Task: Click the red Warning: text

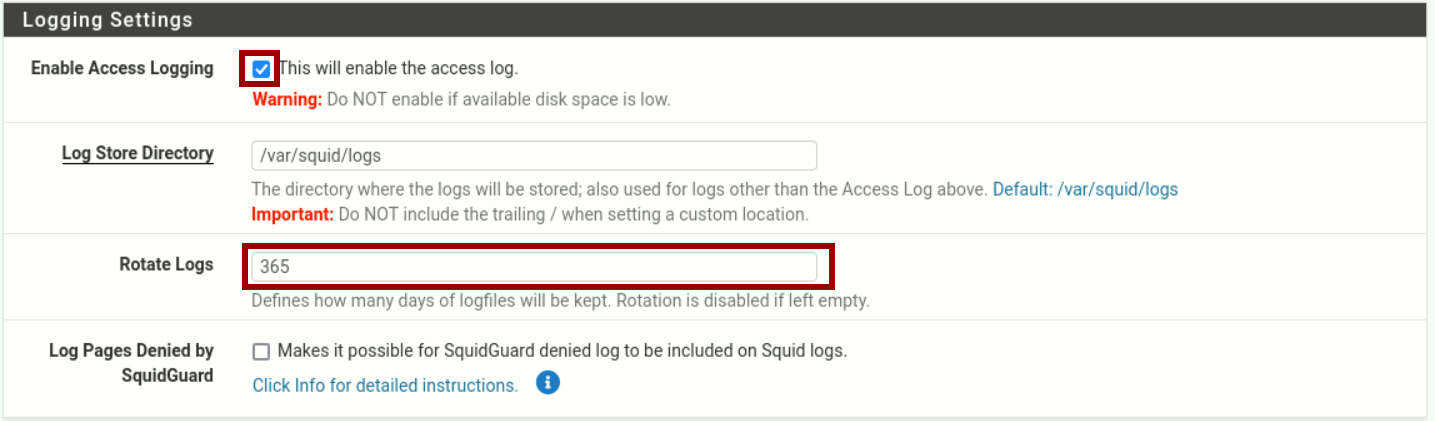Action: pos(287,99)
